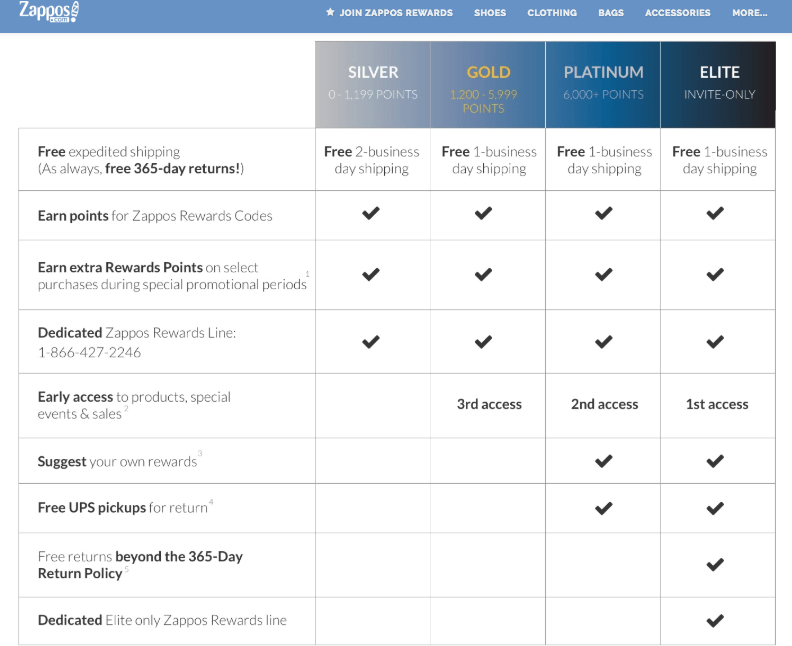Screen dimensions: 792x646
Task: Click the Gold checkmark for Earn points row
Action: (x=483, y=213)
